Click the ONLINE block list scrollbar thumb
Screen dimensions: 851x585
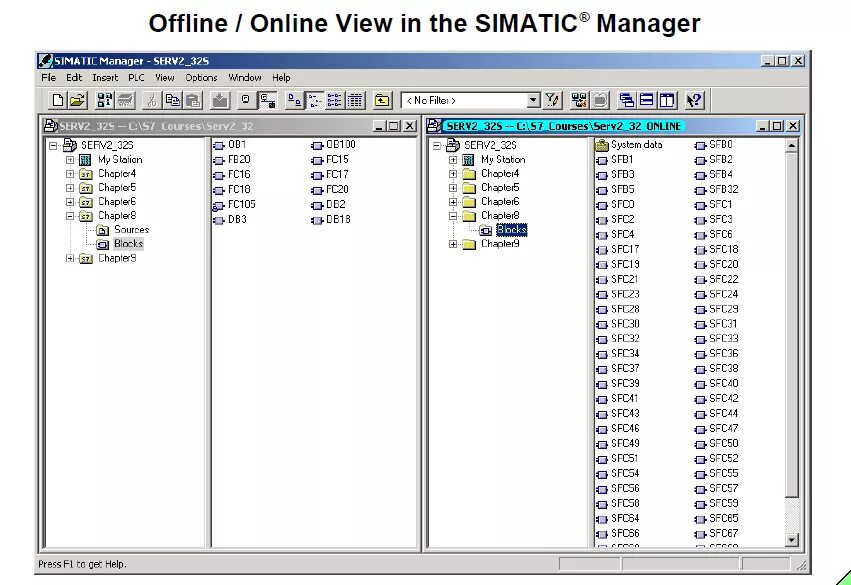792,325
